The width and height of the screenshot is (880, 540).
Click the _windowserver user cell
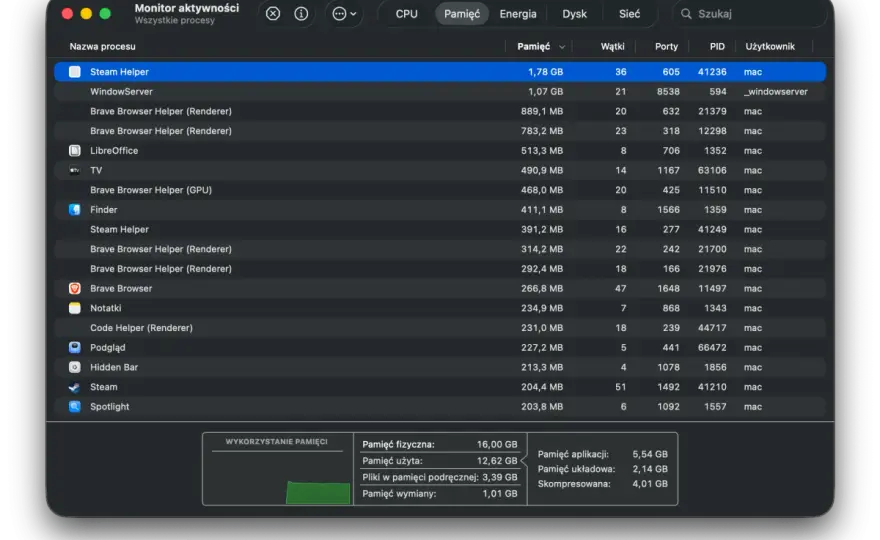point(776,91)
